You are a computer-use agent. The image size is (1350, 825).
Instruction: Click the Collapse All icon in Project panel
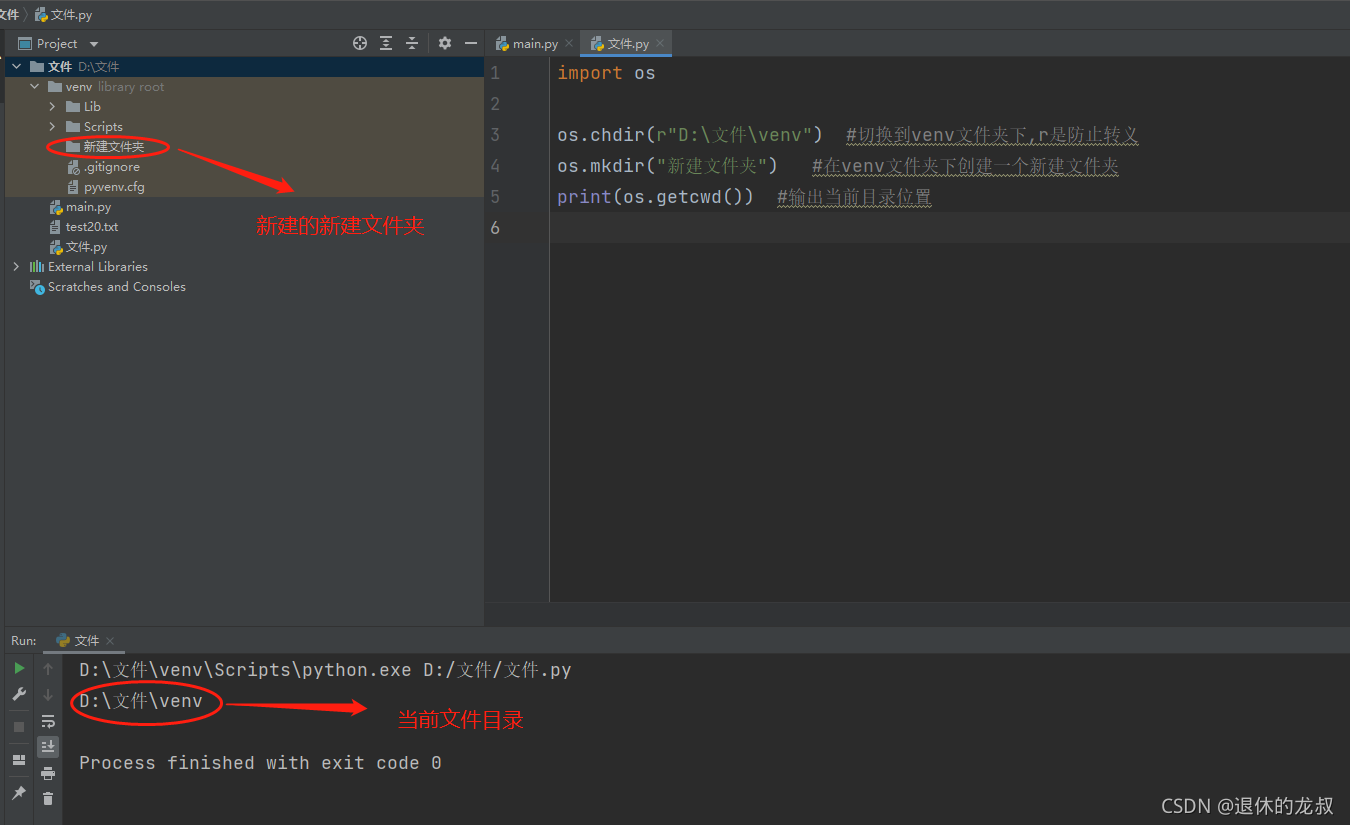pyautogui.click(x=412, y=43)
